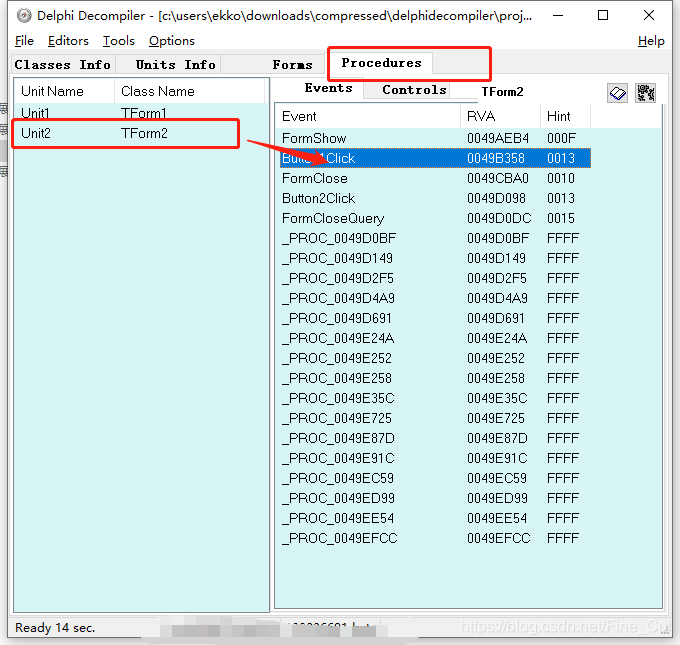
Task: Click RVA value 0049CBA0
Action: (498, 178)
